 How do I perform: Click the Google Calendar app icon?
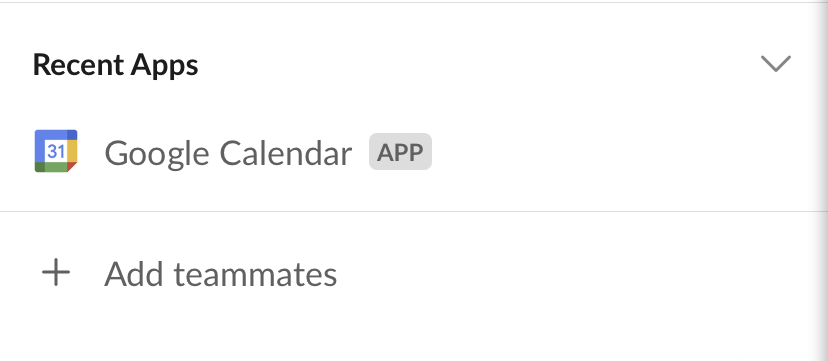(x=56, y=151)
